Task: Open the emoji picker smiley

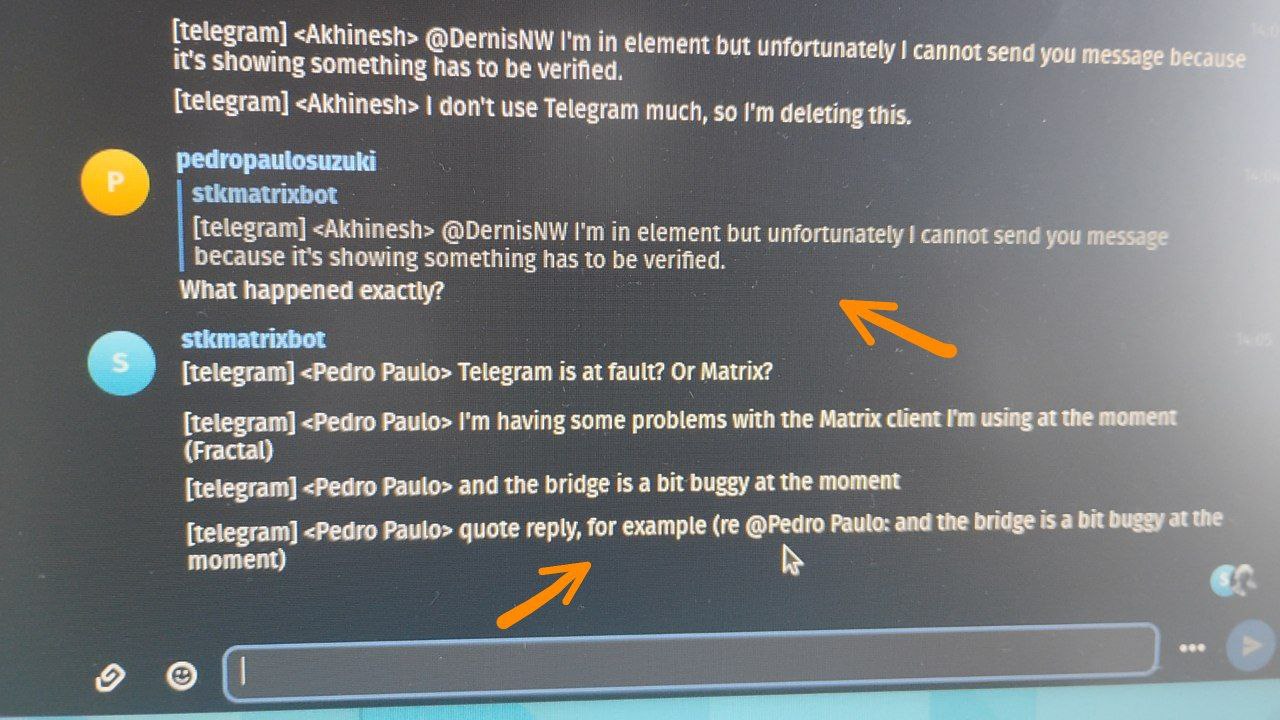Action: 180,677
